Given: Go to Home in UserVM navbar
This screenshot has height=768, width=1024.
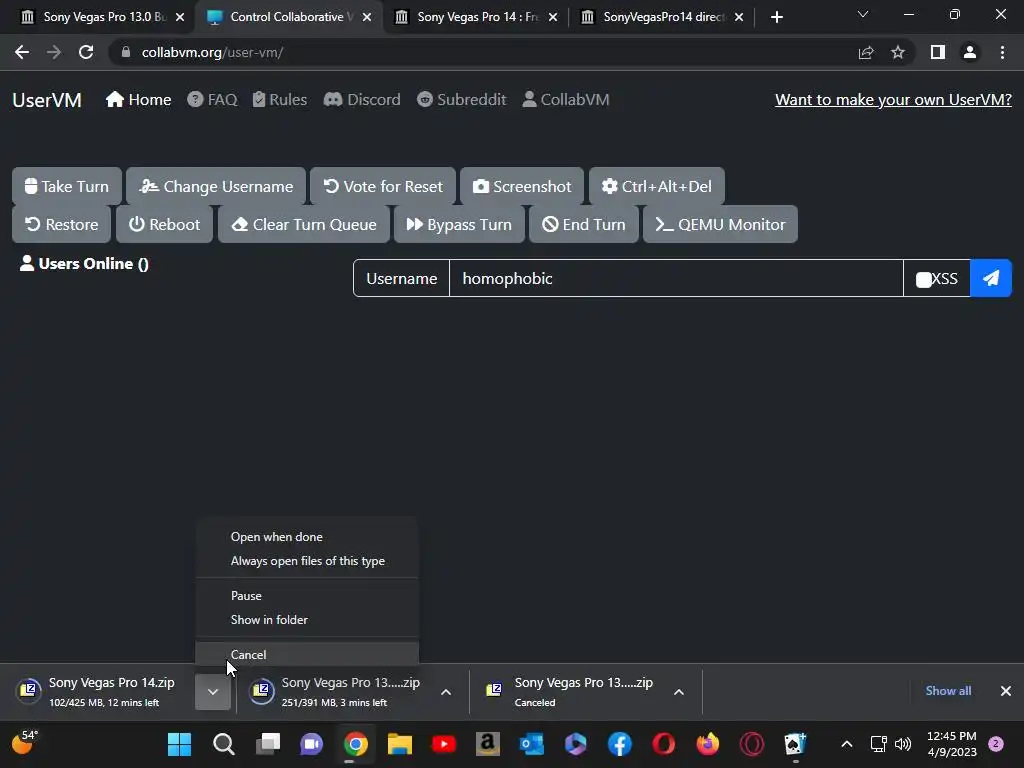Looking at the screenshot, I should tap(138, 99).
